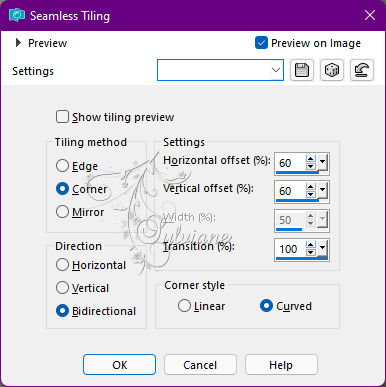
Task: Click the Randomize parameters dice icon
Action: pyautogui.click(x=332, y=70)
